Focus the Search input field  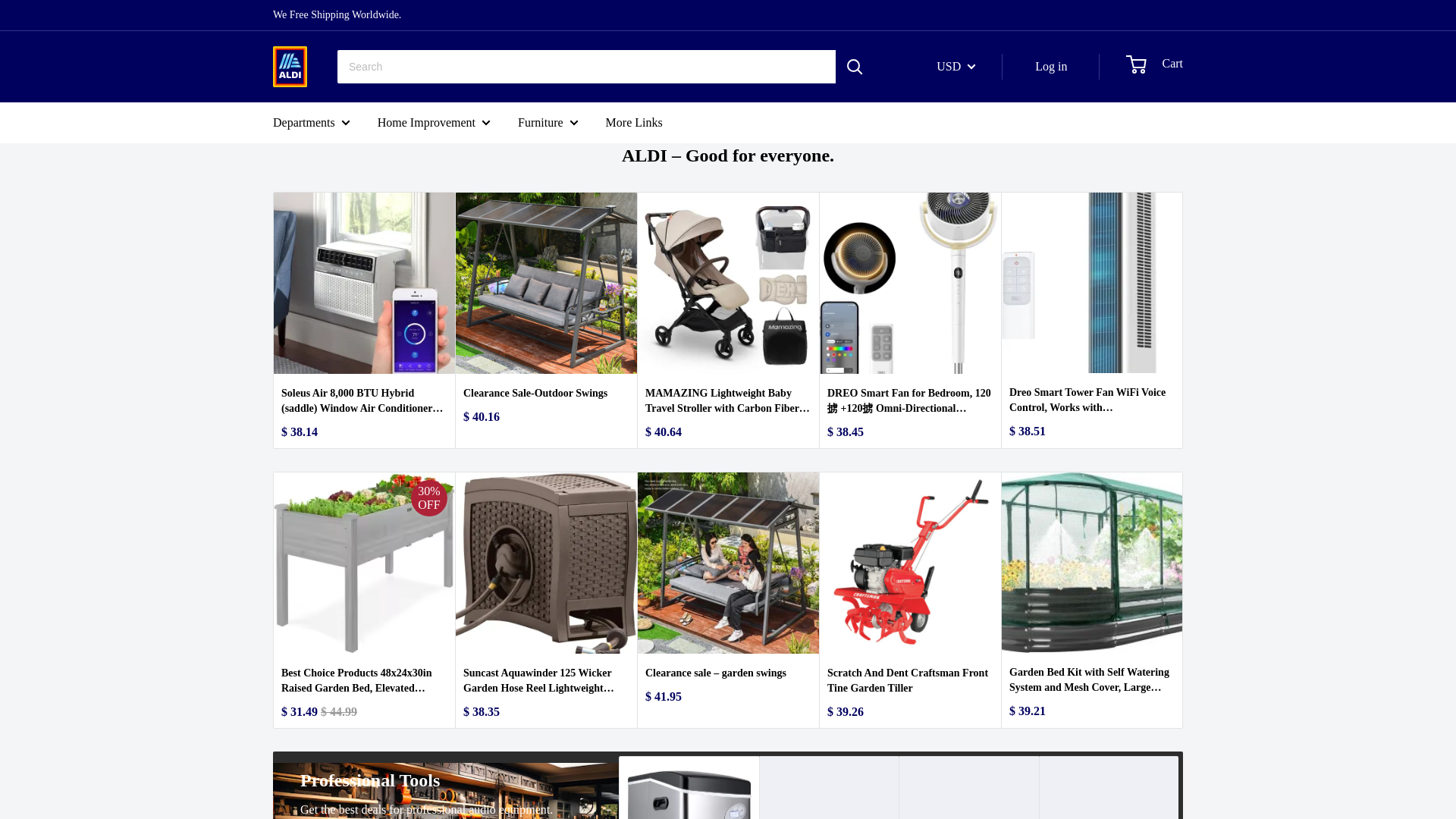586,67
